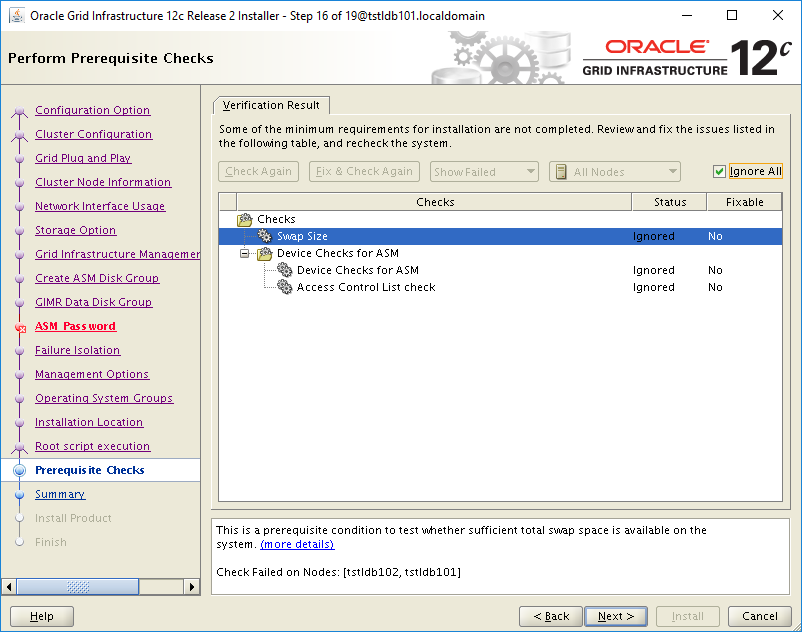This screenshot has height=632, width=802.
Task: Click the Help button
Action: pos(41,616)
